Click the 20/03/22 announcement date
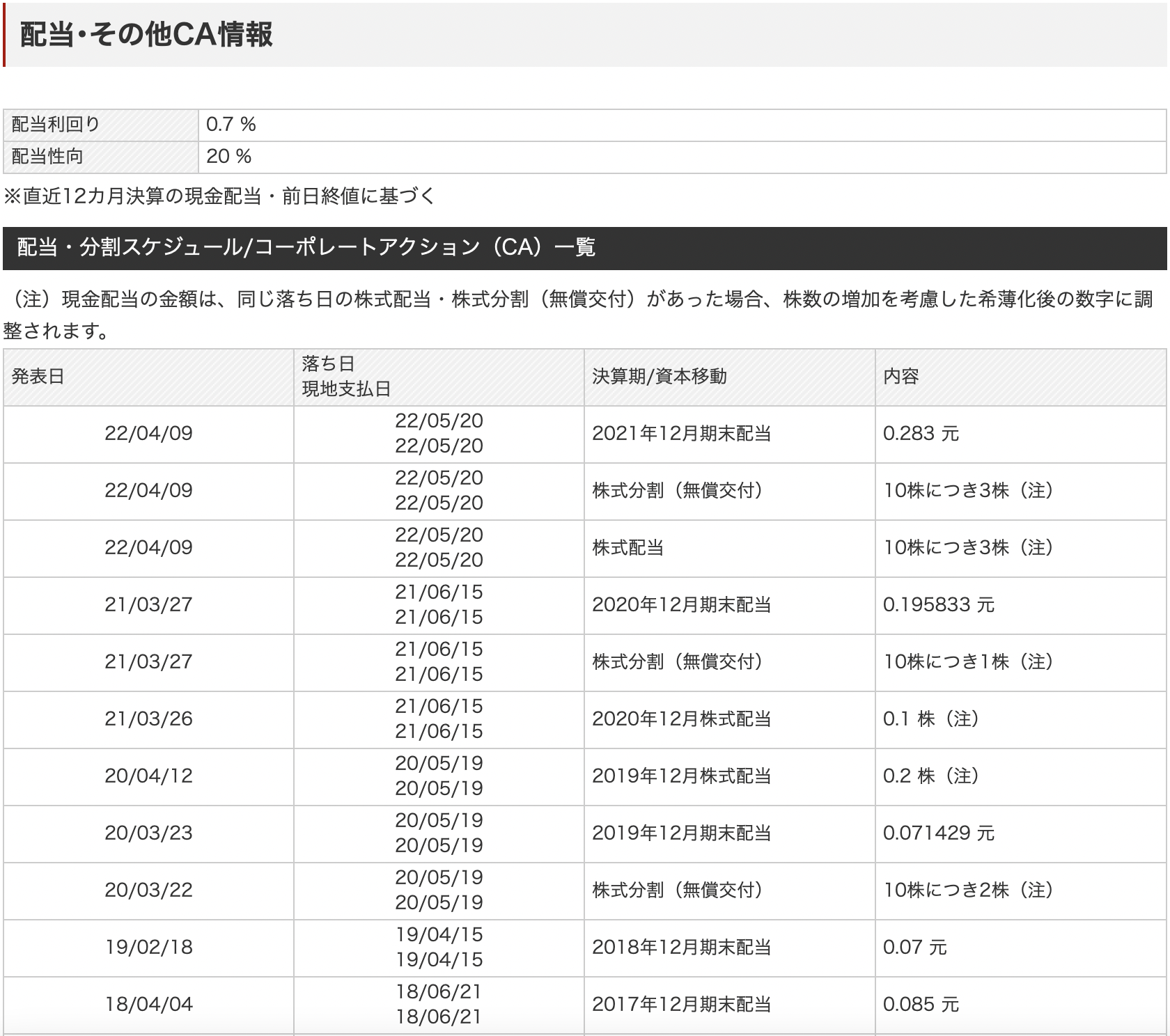 [148, 890]
